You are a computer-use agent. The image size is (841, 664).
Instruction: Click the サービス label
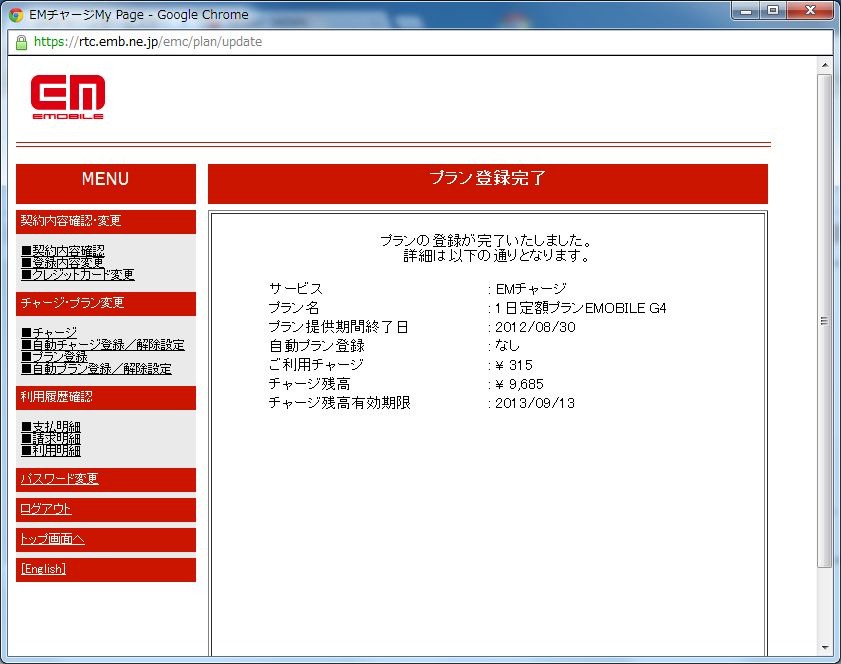[x=296, y=289]
